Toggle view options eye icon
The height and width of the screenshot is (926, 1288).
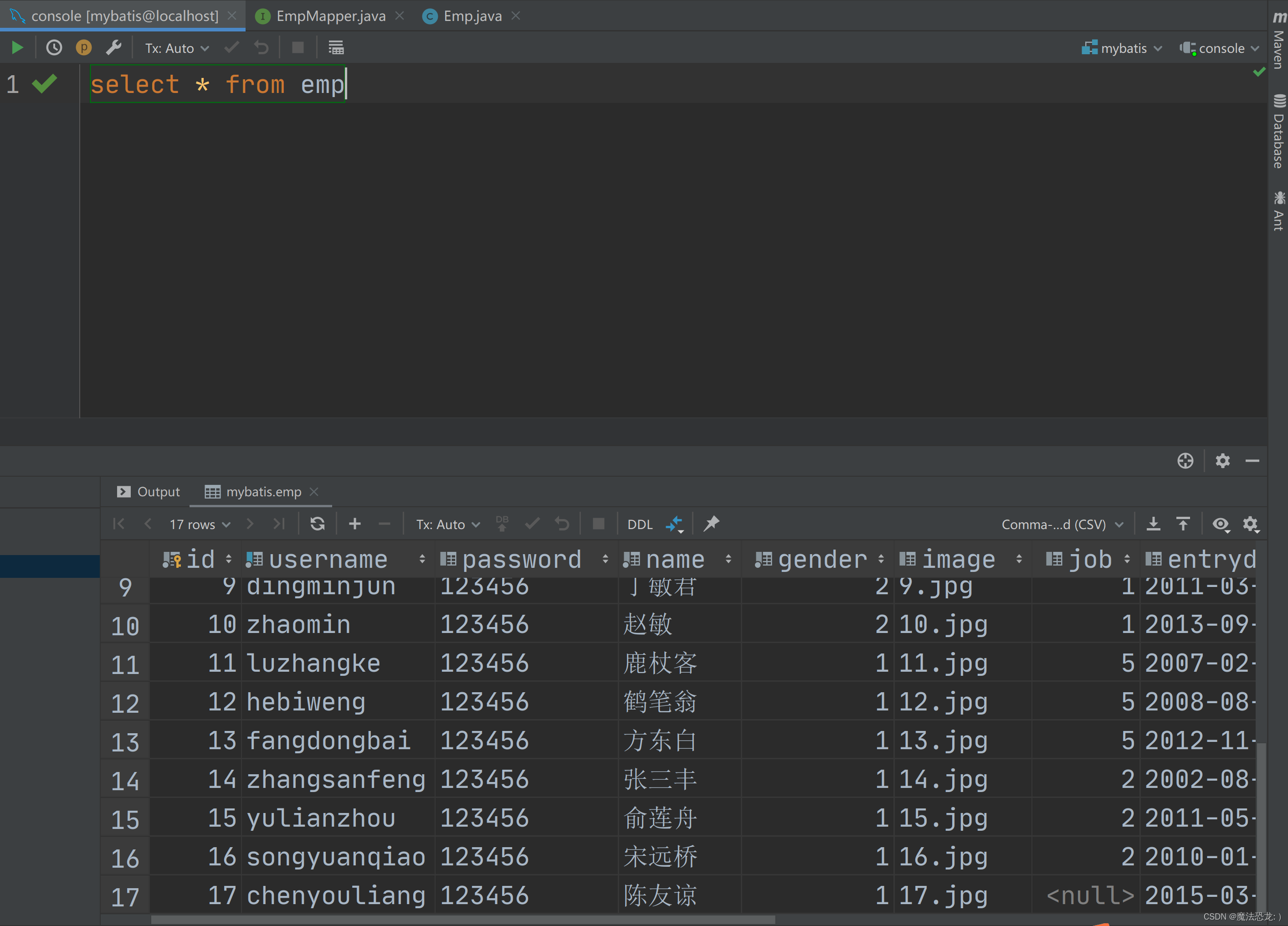tap(1221, 524)
